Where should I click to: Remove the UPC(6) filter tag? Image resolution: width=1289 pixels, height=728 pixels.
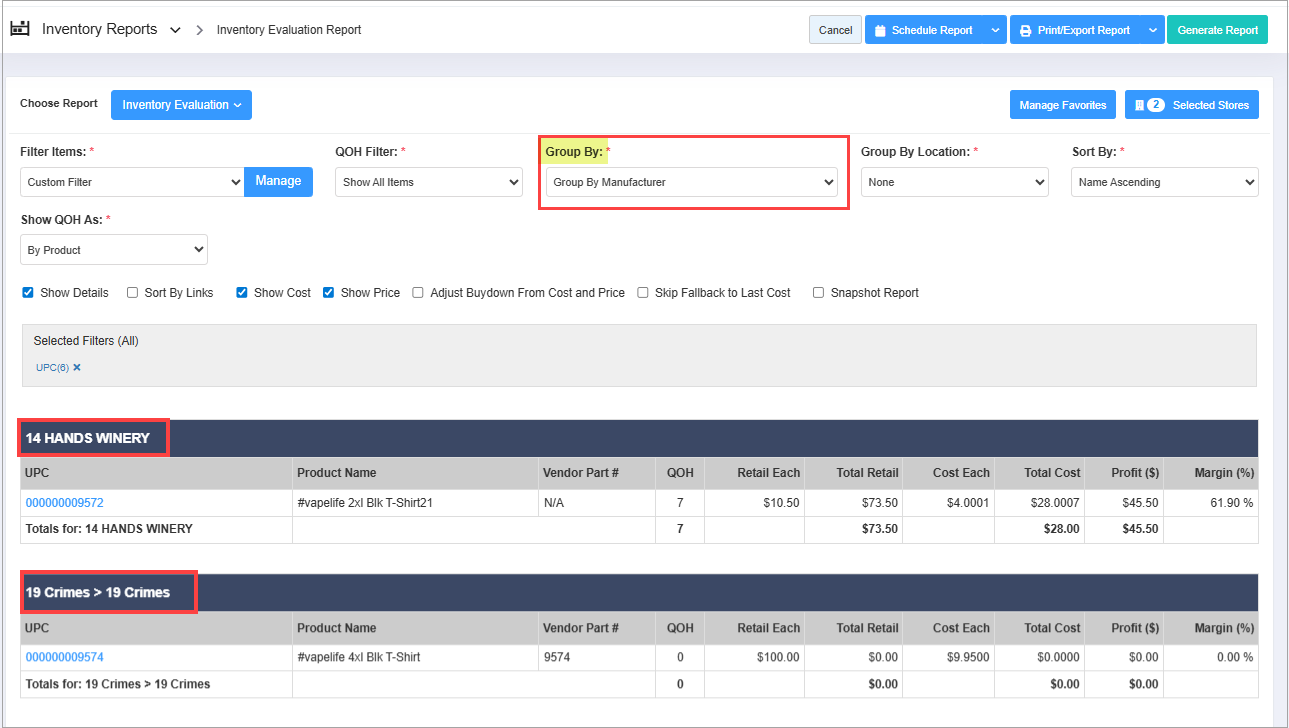77,368
